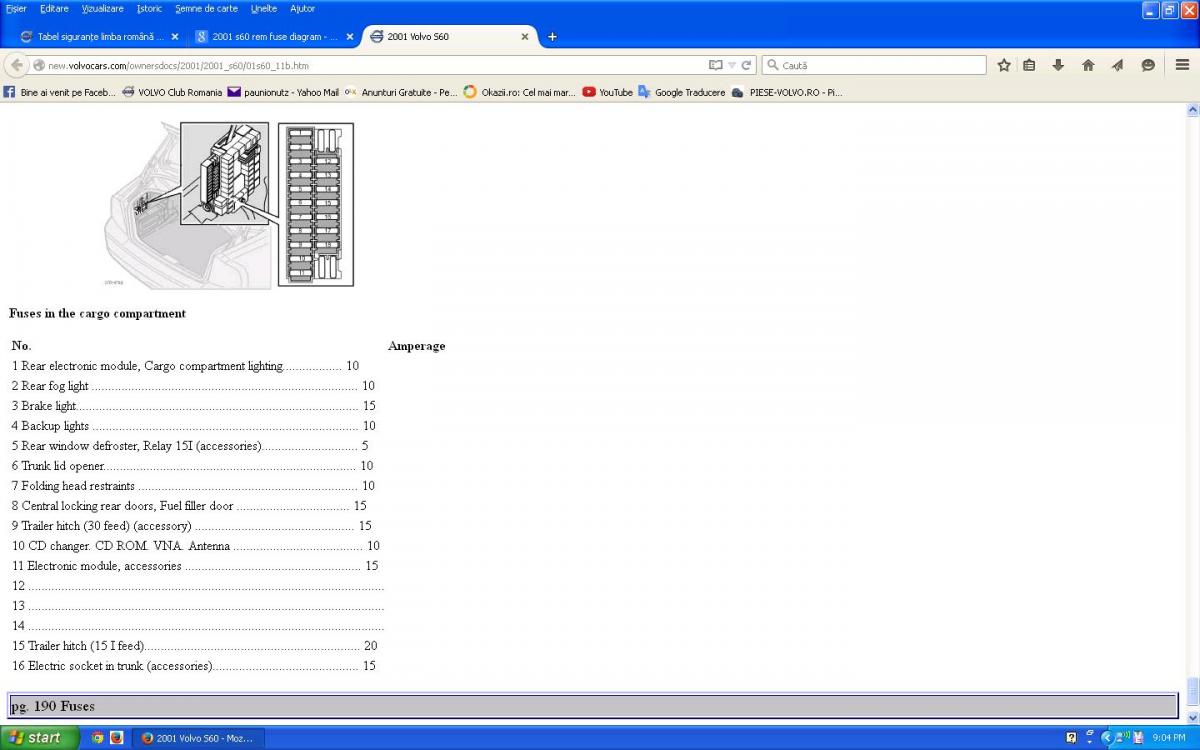Show hidden tray icons with the arrow
The image size is (1200, 750).
1107,738
